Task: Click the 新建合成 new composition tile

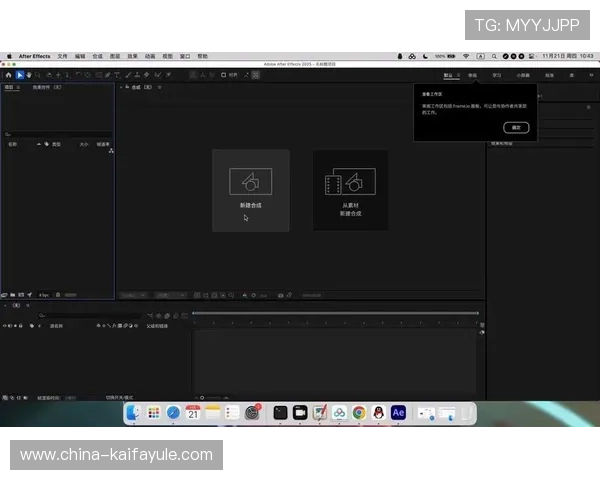Action: [x=250, y=190]
